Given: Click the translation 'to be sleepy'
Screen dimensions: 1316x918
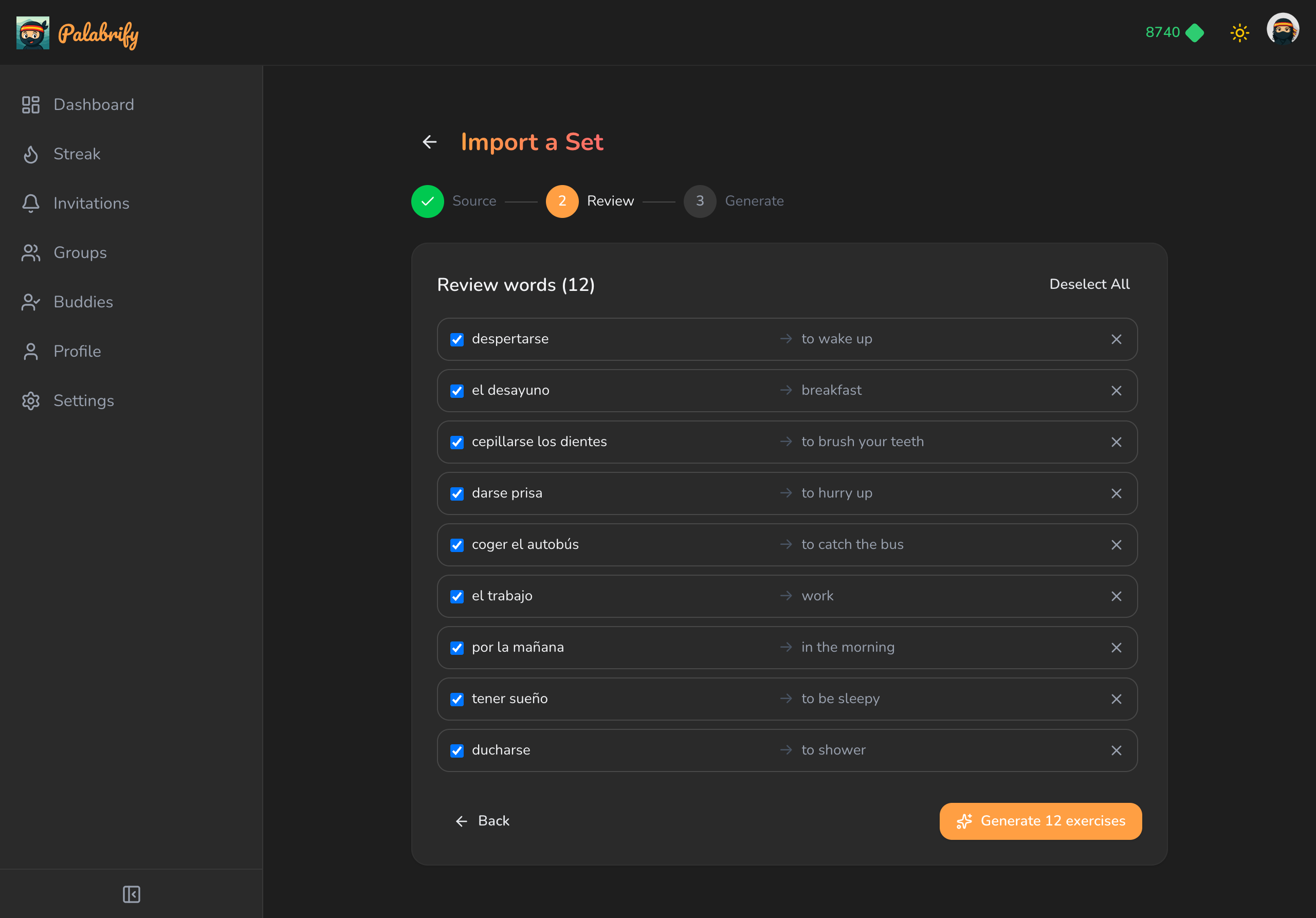Looking at the screenshot, I should [x=839, y=699].
